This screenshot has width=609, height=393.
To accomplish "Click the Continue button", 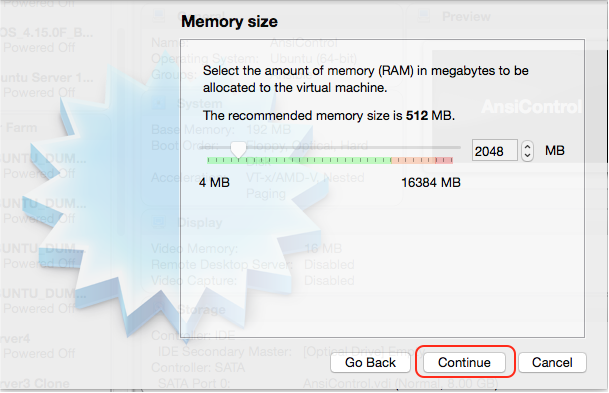I will click(x=464, y=362).
